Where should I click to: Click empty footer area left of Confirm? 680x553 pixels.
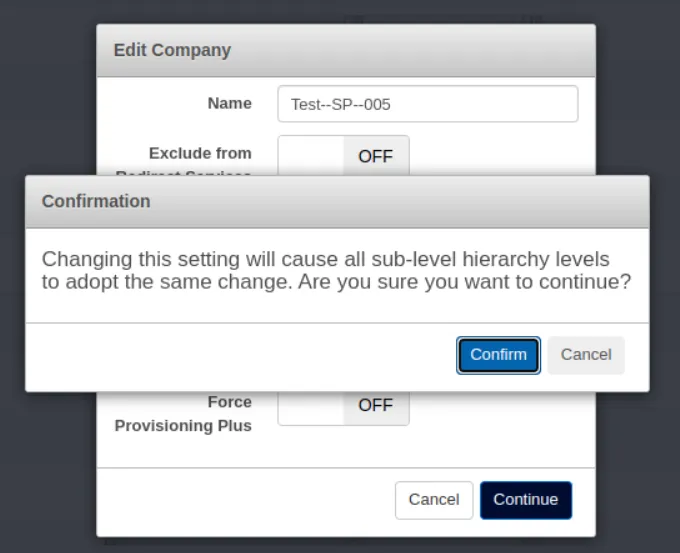[x=240, y=355]
